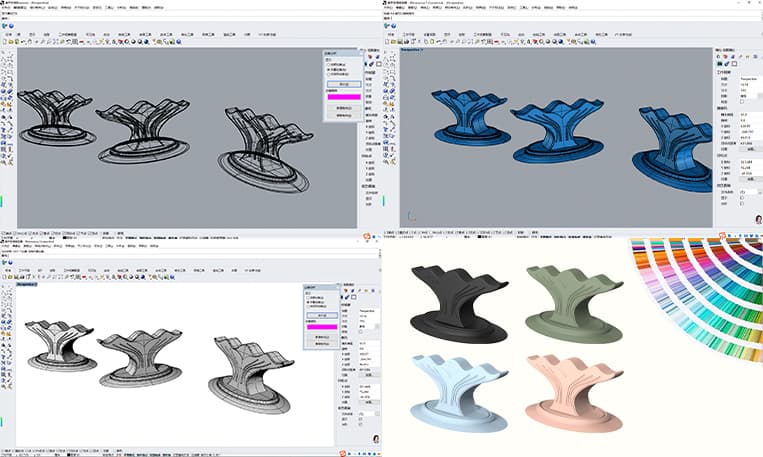This screenshot has height=457, width=763.
Task: Click bottom button in bottom-left window dialog
Action: pos(322,344)
